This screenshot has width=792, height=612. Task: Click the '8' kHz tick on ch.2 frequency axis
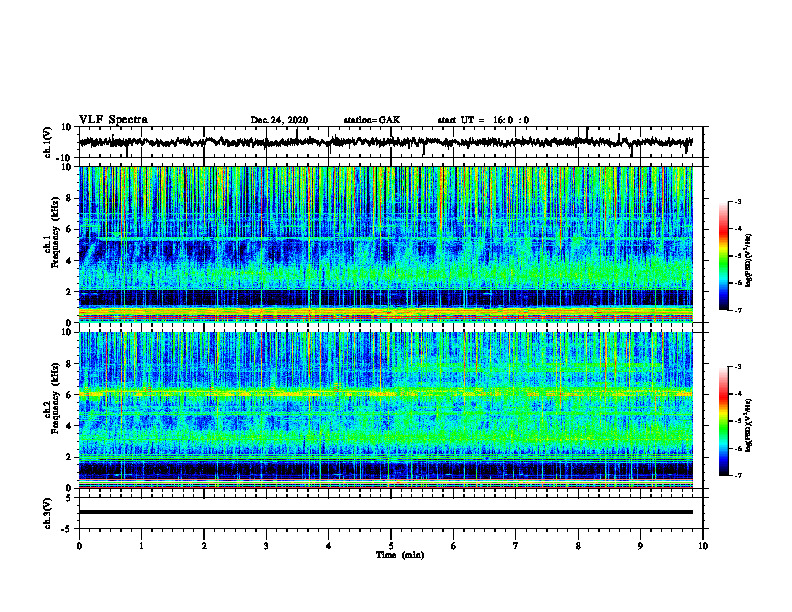pyautogui.click(x=69, y=364)
